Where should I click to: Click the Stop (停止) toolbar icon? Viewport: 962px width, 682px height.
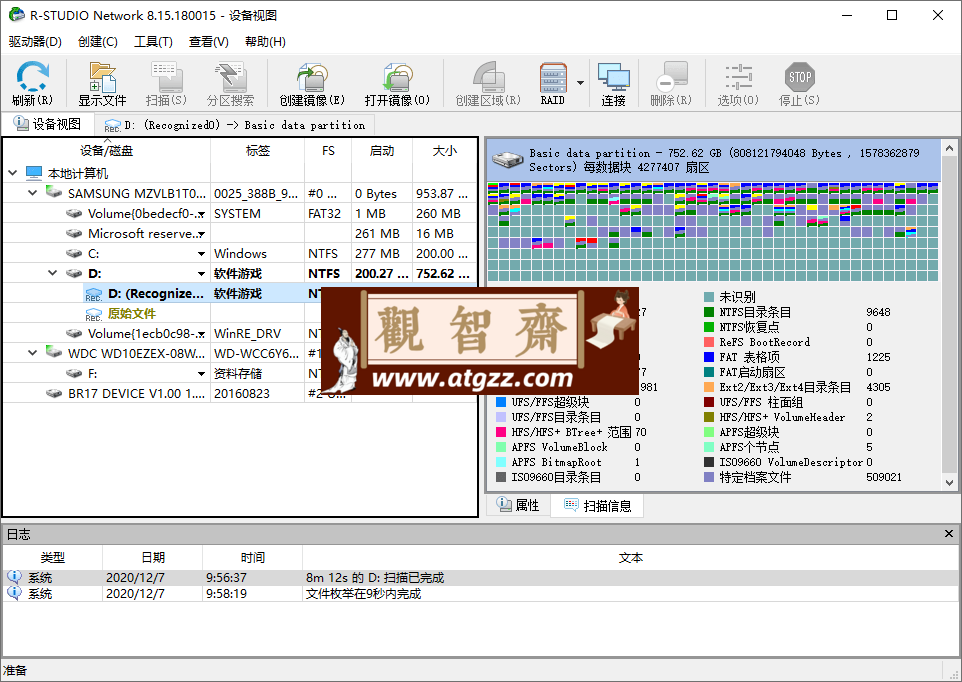799,83
